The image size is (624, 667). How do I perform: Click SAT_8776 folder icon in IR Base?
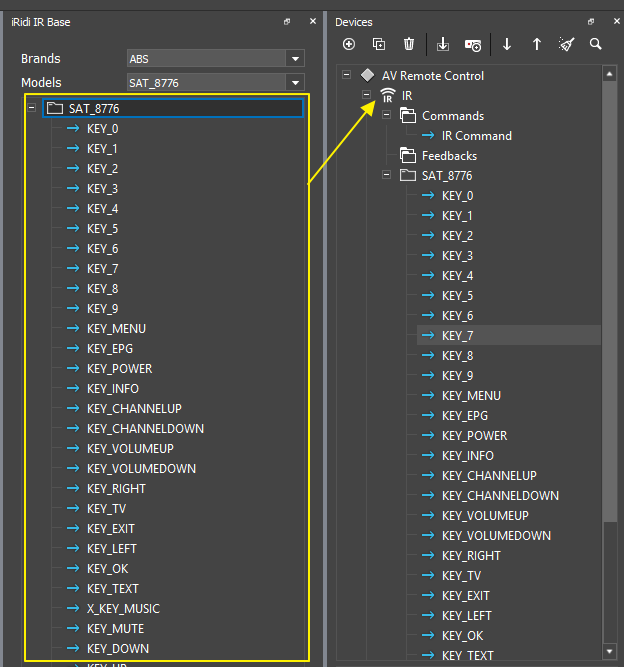pyautogui.click(x=55, y=108)
